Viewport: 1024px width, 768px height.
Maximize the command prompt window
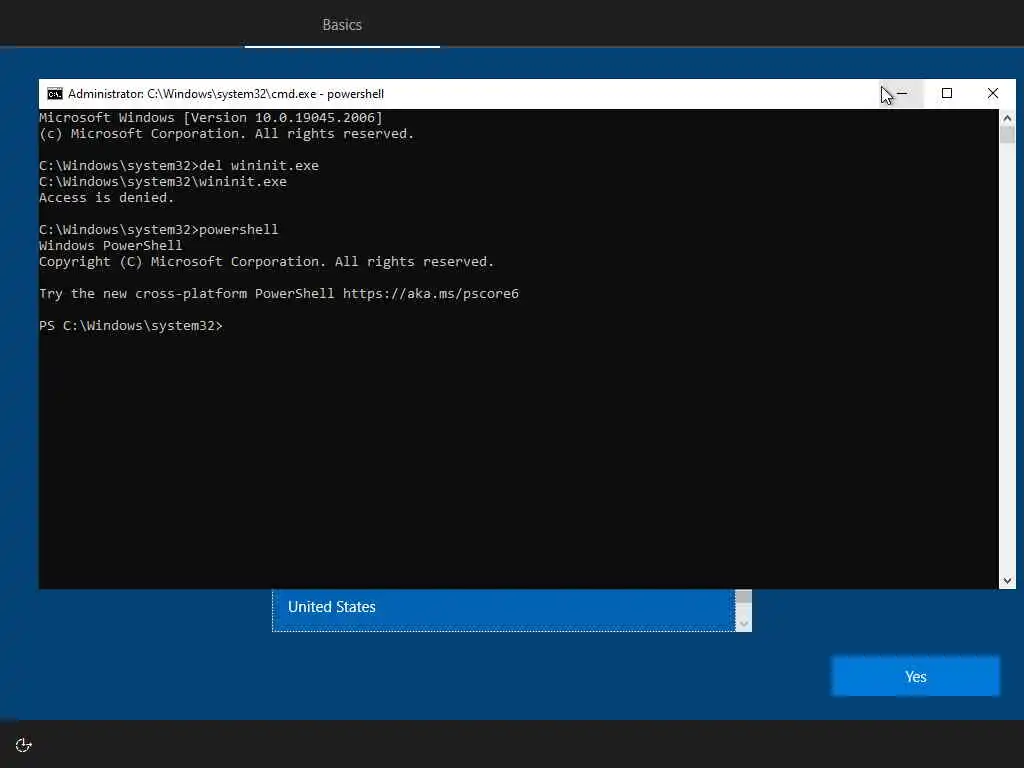click(947, 94)
